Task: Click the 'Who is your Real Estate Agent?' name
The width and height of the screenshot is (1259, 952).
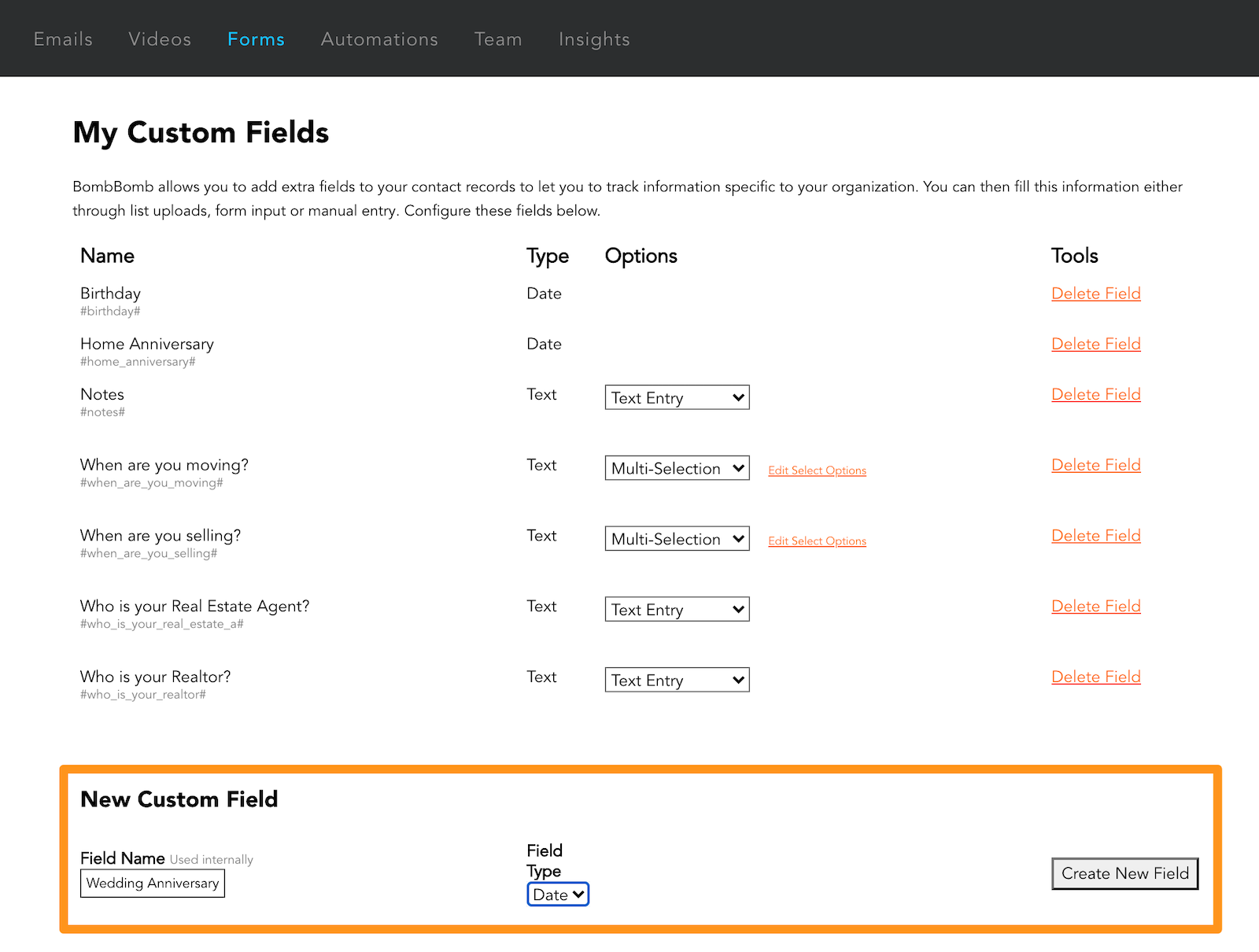Action: (x=195, y=607)
